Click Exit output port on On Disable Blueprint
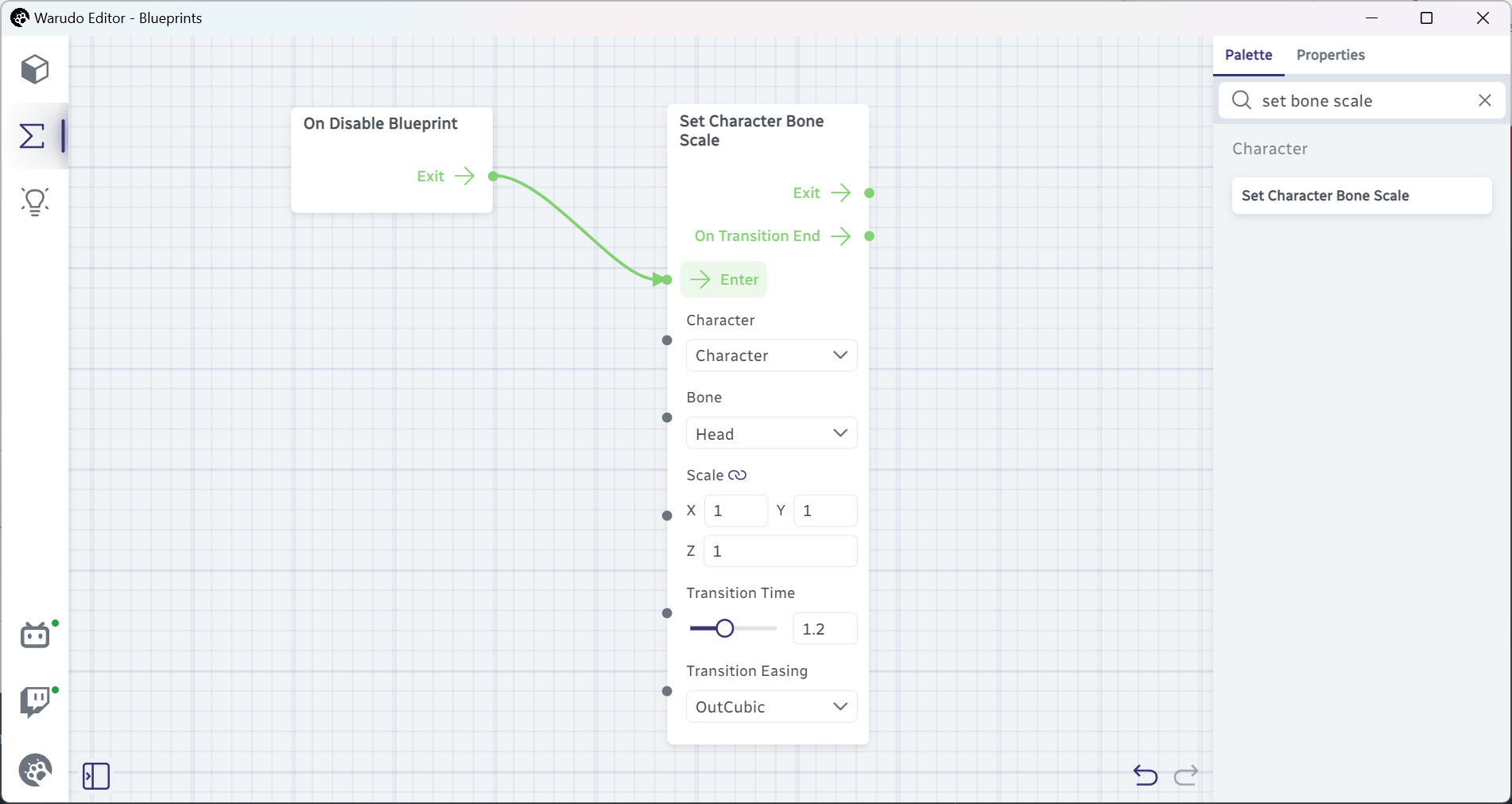1512x804 pixels. (x=493, y=176)
